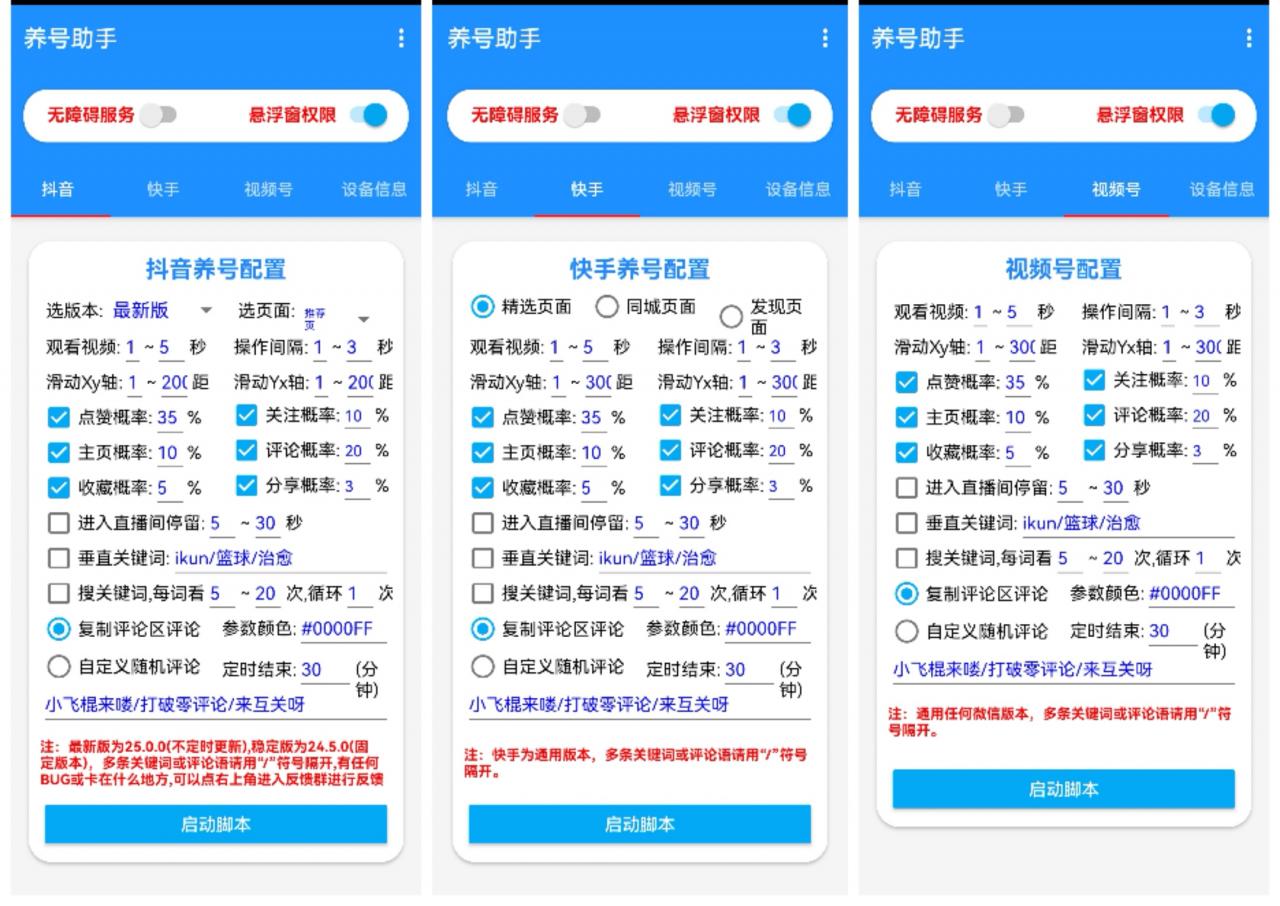
Task: Open the three-dot menu on the 快手 screen
Action: (825, 39)
